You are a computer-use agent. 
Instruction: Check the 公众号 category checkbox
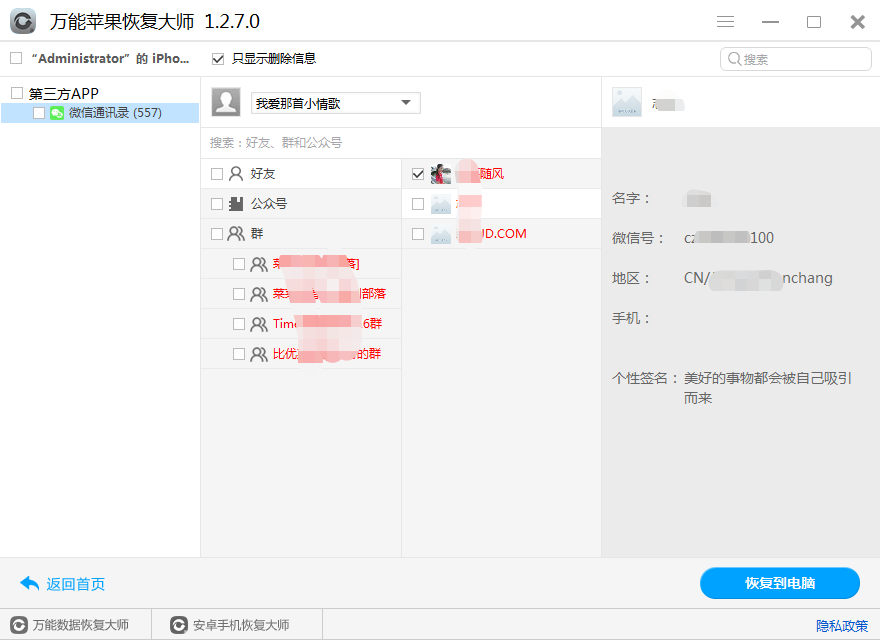click(217, 204)
